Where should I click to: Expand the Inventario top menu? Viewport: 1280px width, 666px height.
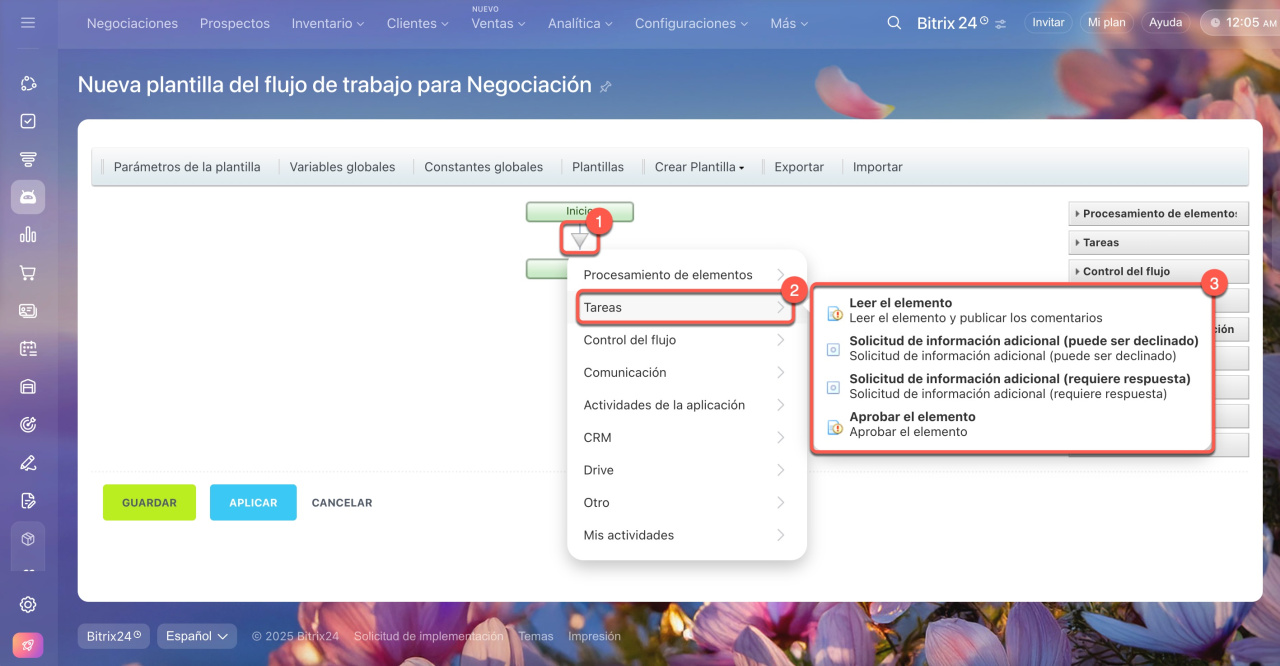[328, 23]
